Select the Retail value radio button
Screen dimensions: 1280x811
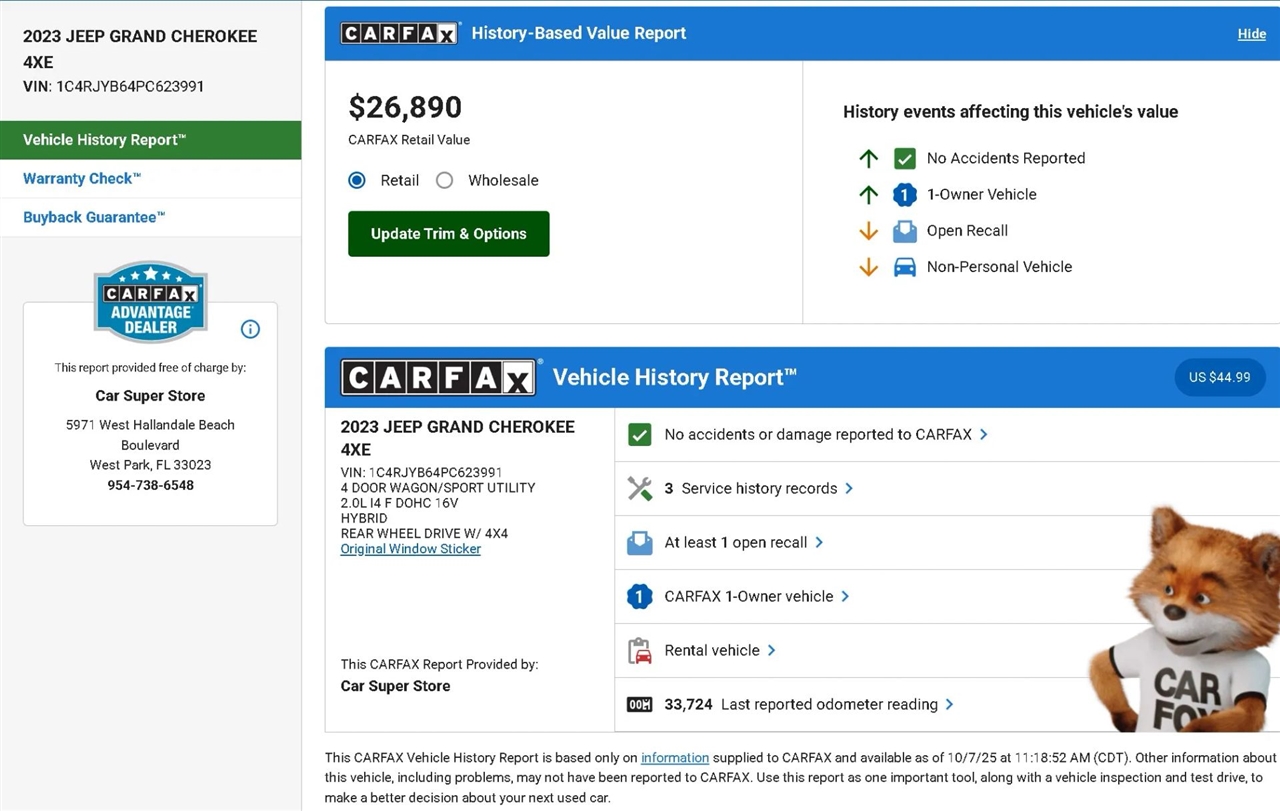[x=357, y=180]
